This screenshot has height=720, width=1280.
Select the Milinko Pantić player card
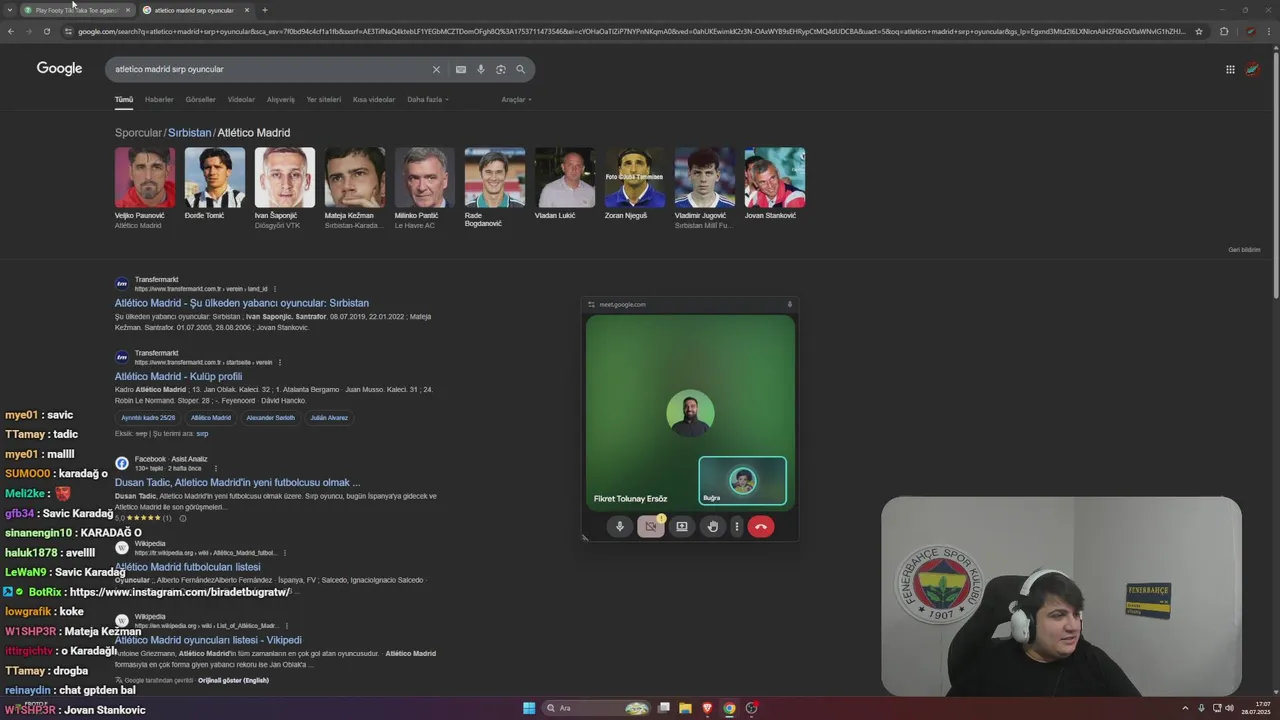[424, 189]
